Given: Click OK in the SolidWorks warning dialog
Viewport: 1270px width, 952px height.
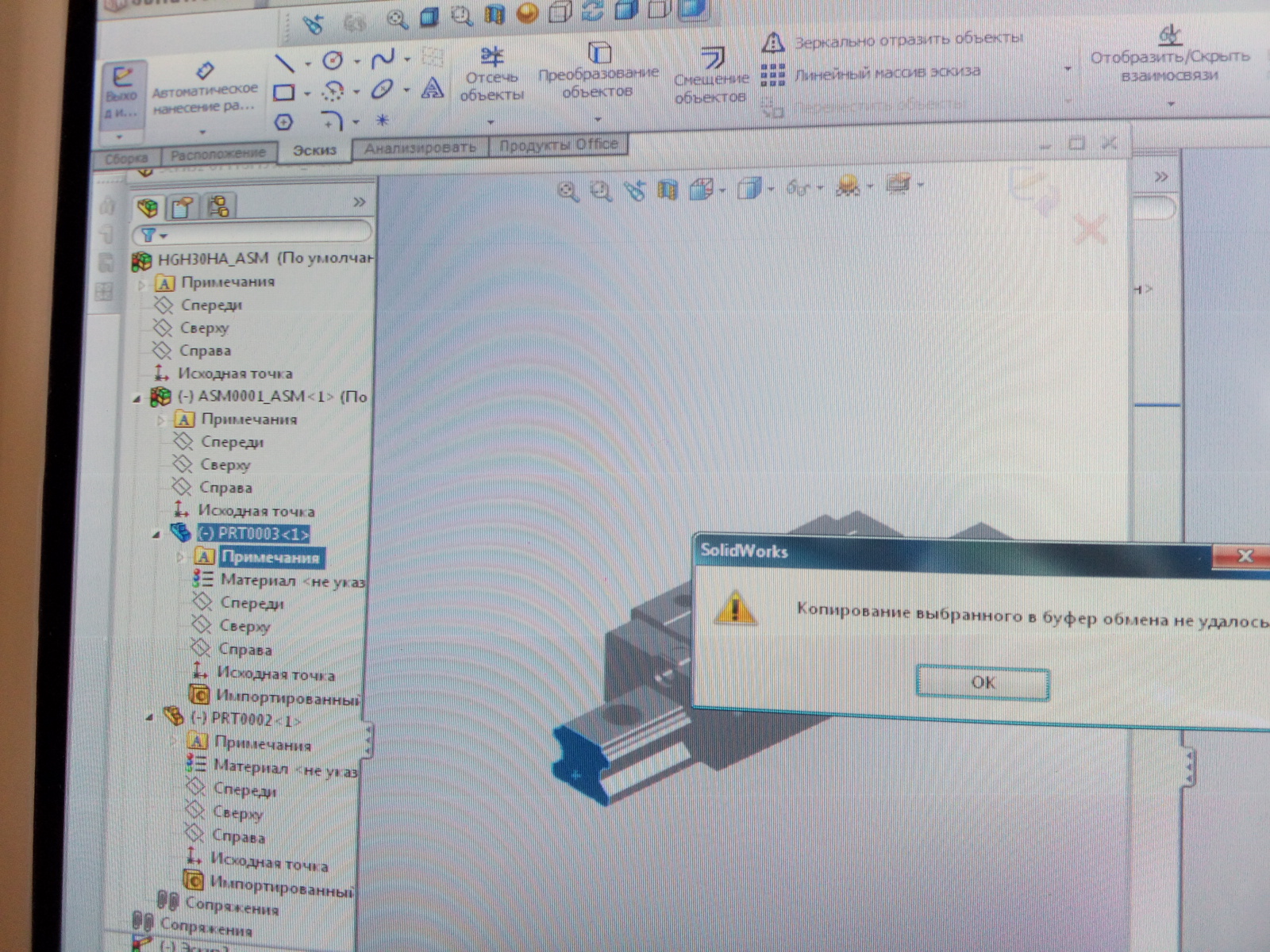Looking at the screenshot, I should (x=983, y=683).
